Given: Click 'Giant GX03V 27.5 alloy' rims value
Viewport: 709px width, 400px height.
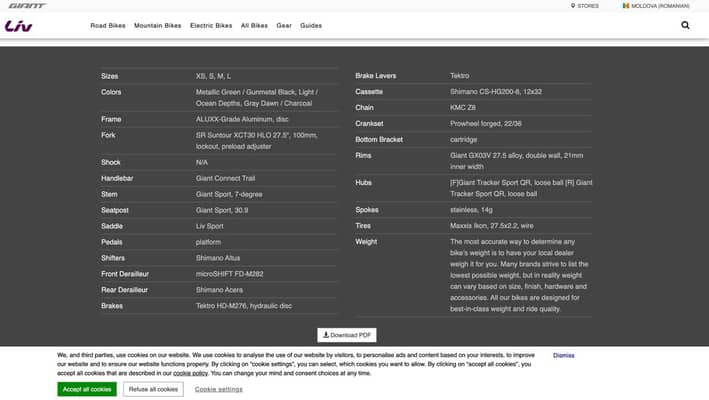Looking at the screenshot, I should tap(516, 161).
